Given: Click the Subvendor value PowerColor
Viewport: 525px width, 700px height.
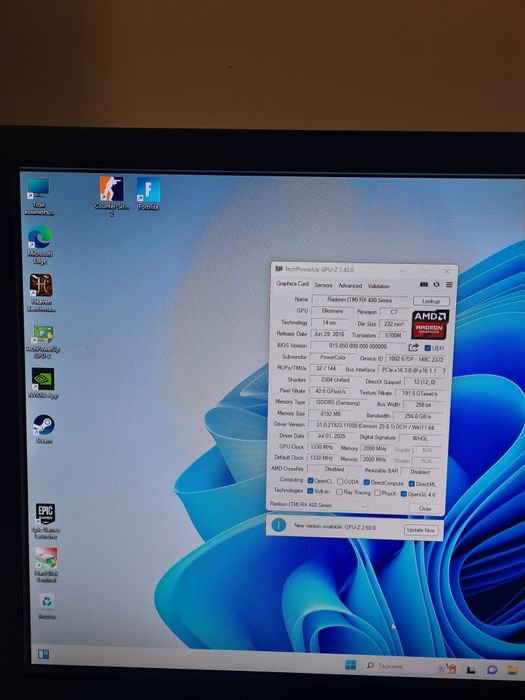Looking at the screenshot, I should pos(333,357).
